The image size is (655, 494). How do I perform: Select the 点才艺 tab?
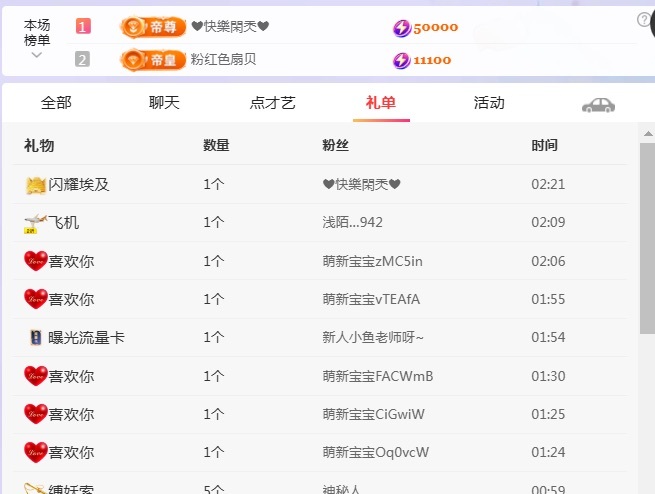tap(272, 103)
